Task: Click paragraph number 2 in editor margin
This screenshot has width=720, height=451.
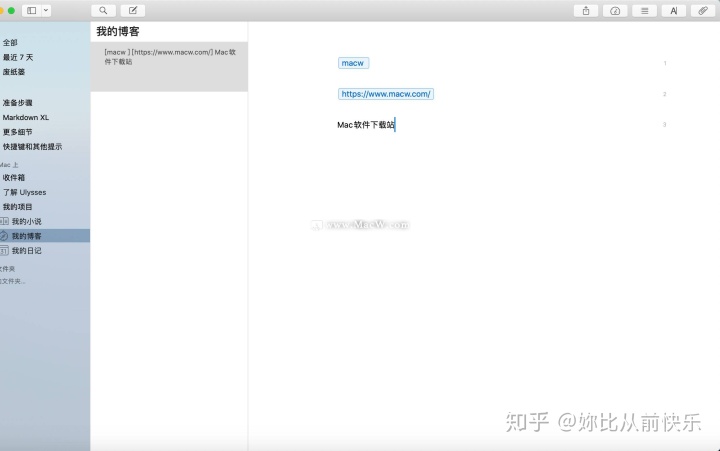Action: pyautogui.click(x=664, y=94)
